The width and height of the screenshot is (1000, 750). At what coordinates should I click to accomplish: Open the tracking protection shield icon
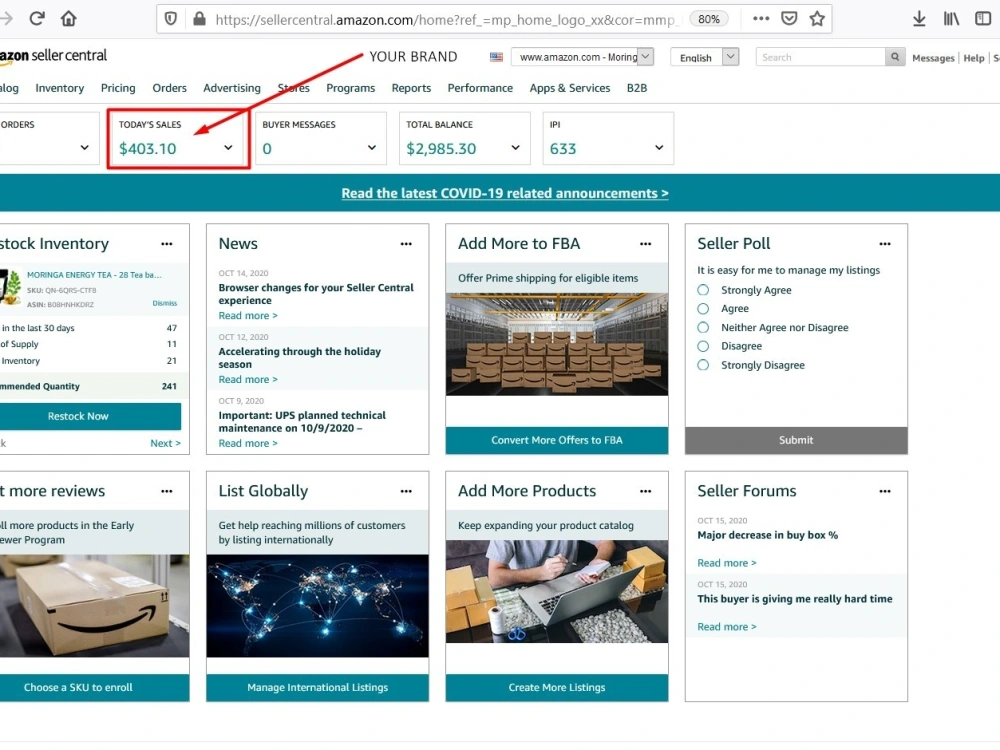tap(170, 18)
